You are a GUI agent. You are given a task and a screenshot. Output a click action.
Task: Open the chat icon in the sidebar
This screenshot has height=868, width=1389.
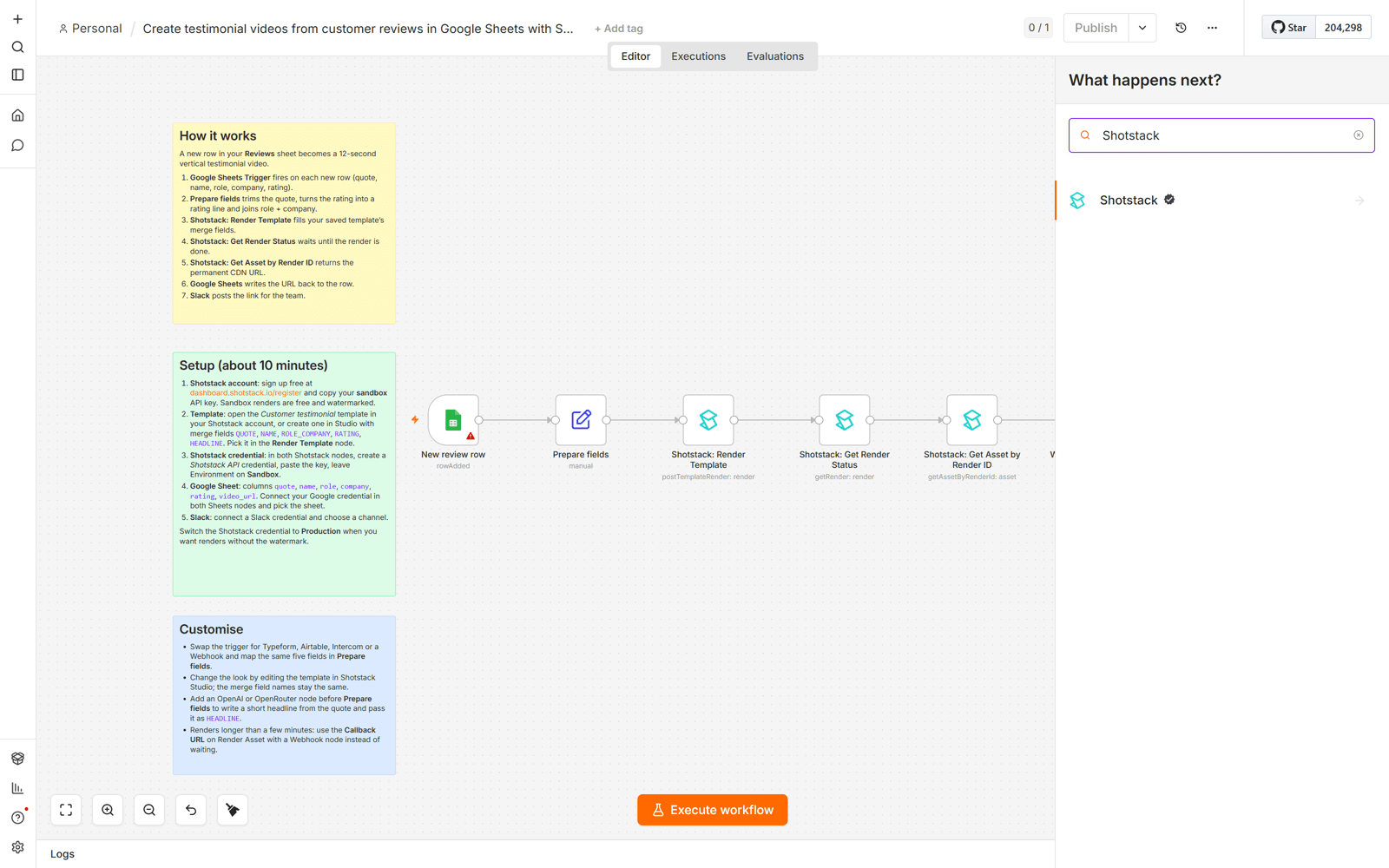(x=17, y=145)
